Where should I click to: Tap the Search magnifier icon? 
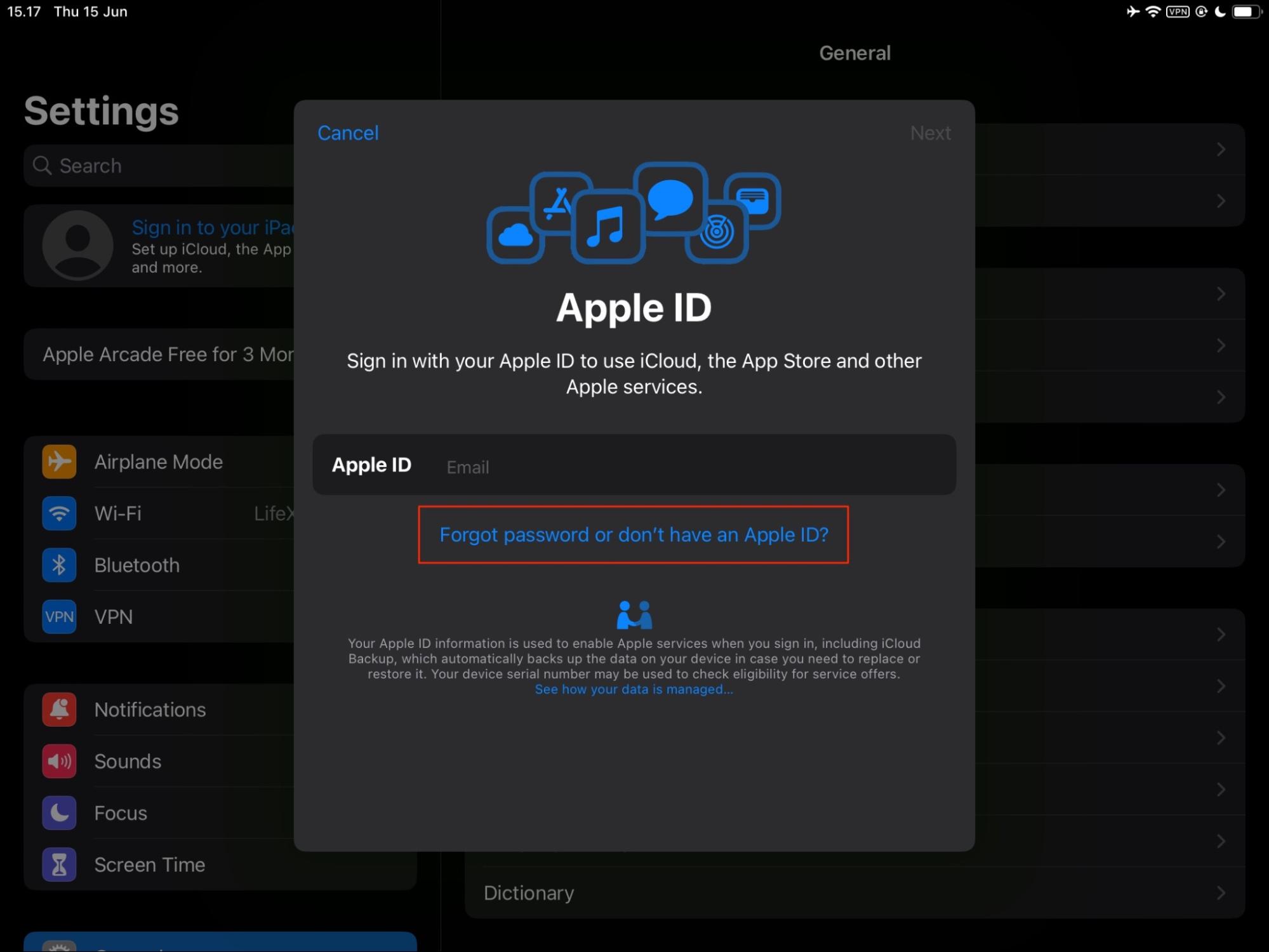point(42,166)
